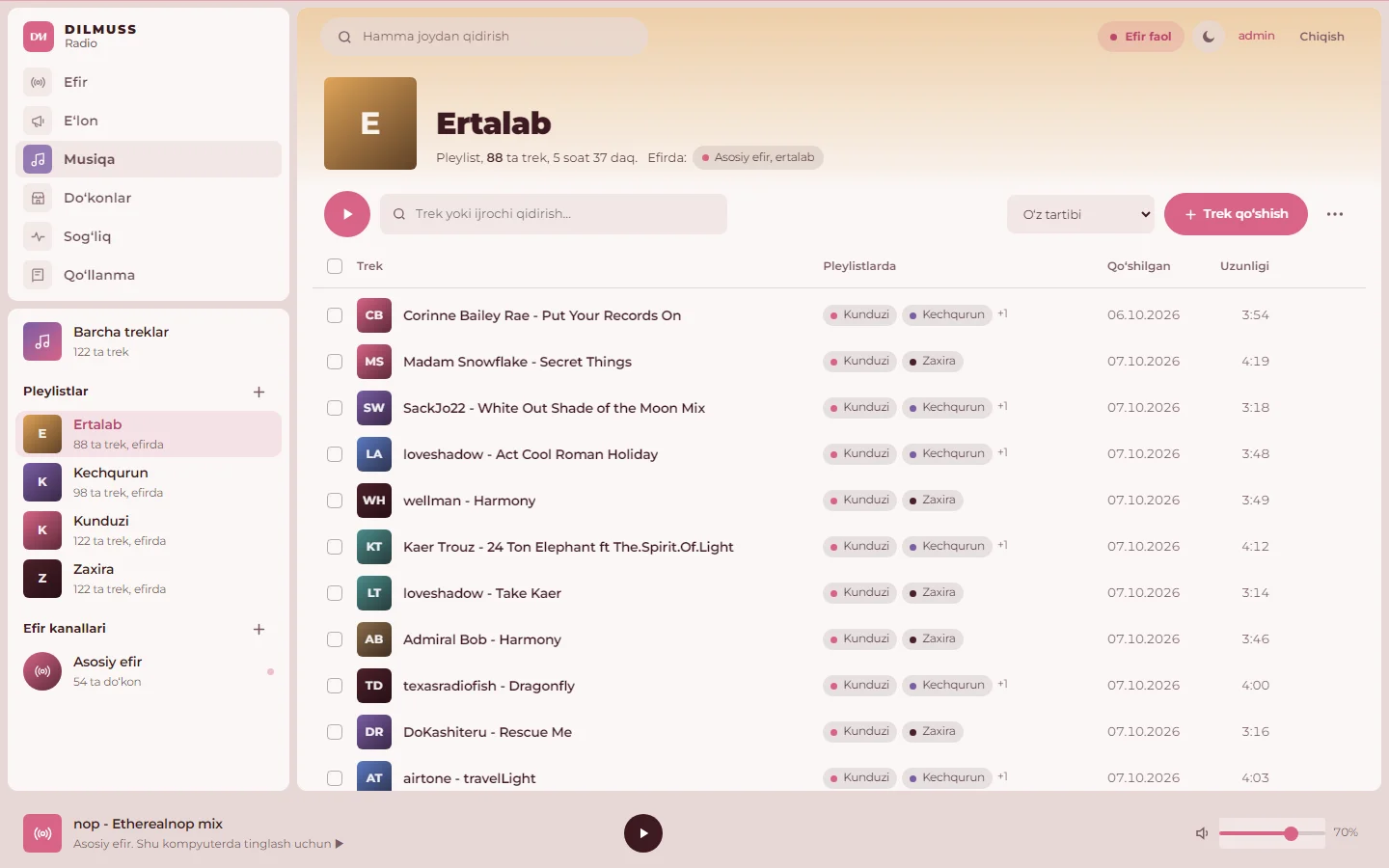Play the Ertalab playlist with pink play button

pos(347,214)
